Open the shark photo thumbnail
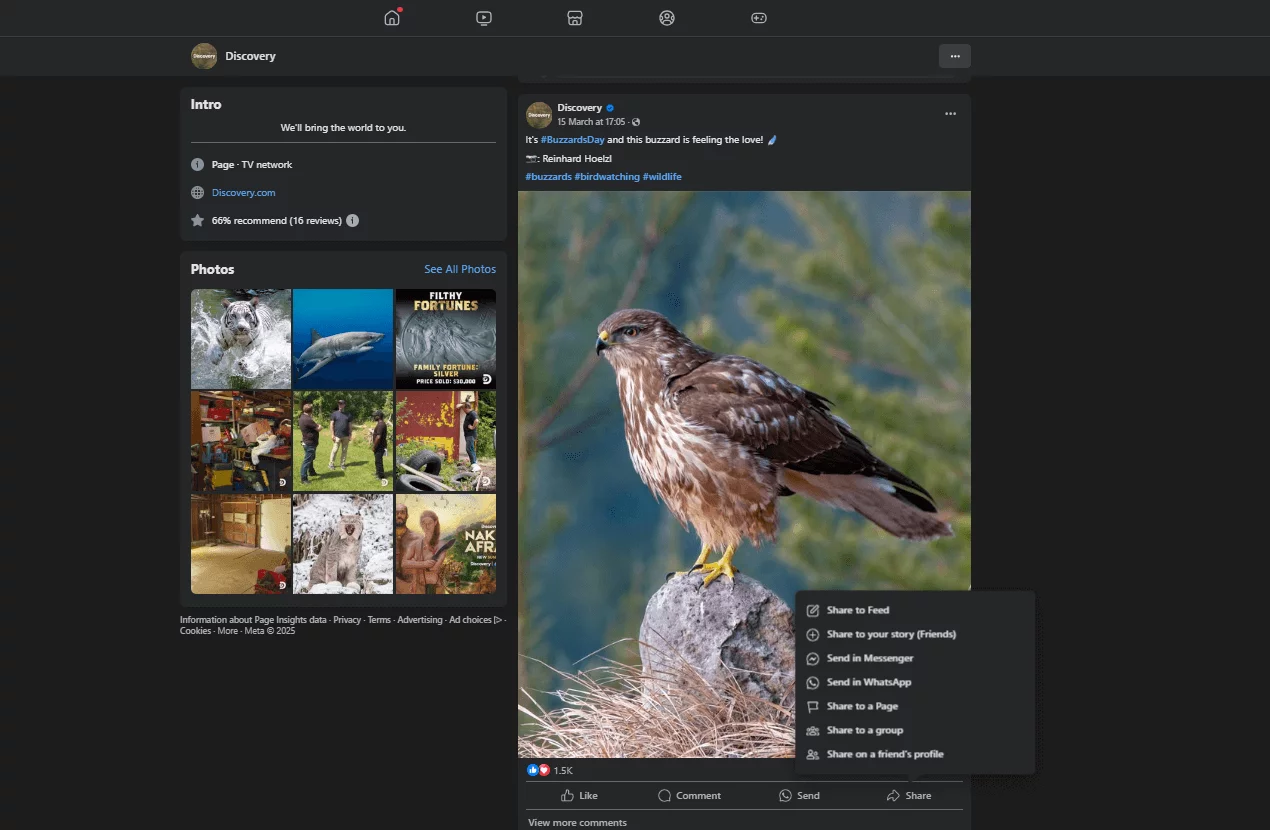This screenshot has height=830, width=1270. coord(343,339)
